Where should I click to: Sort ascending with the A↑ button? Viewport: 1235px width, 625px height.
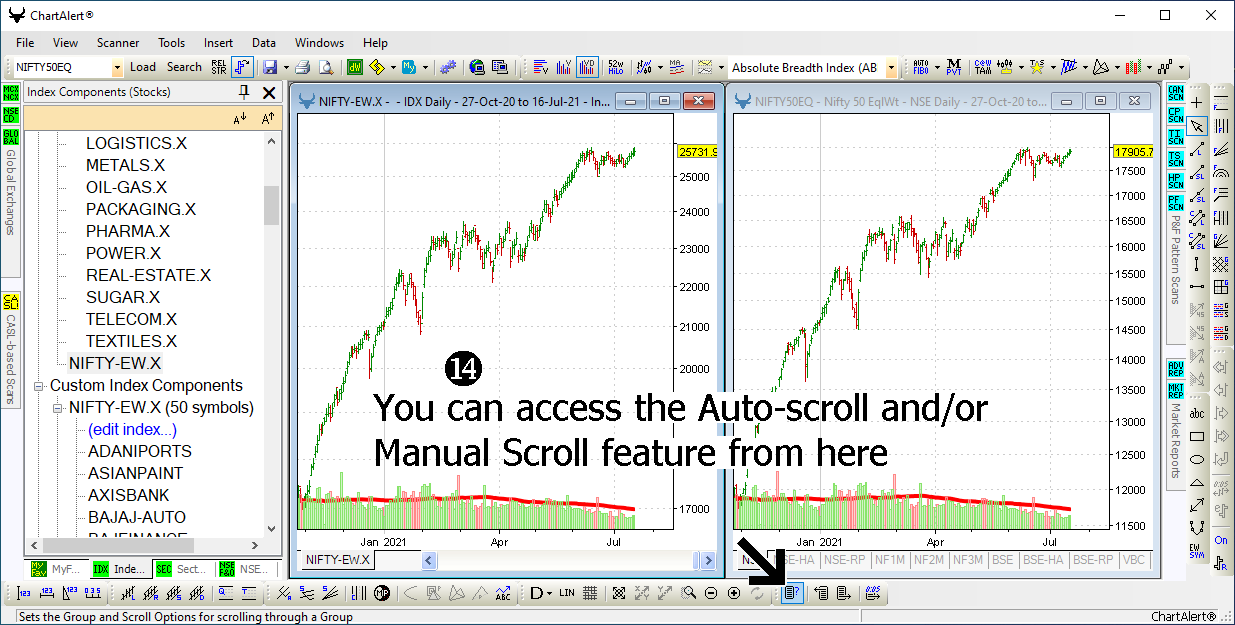(x=268, y=119)
